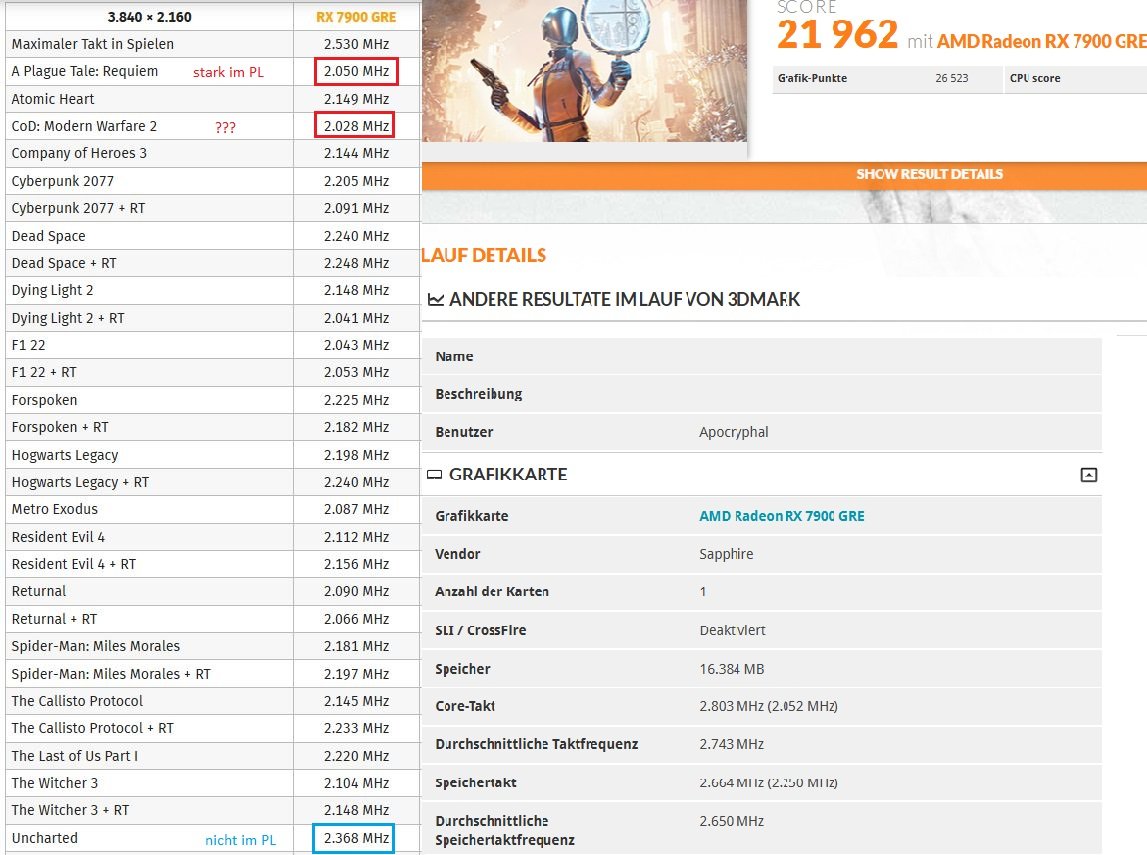Select the SLI / CrossFire Deaktiviert value
The image size is (1147, 855).
732,630
